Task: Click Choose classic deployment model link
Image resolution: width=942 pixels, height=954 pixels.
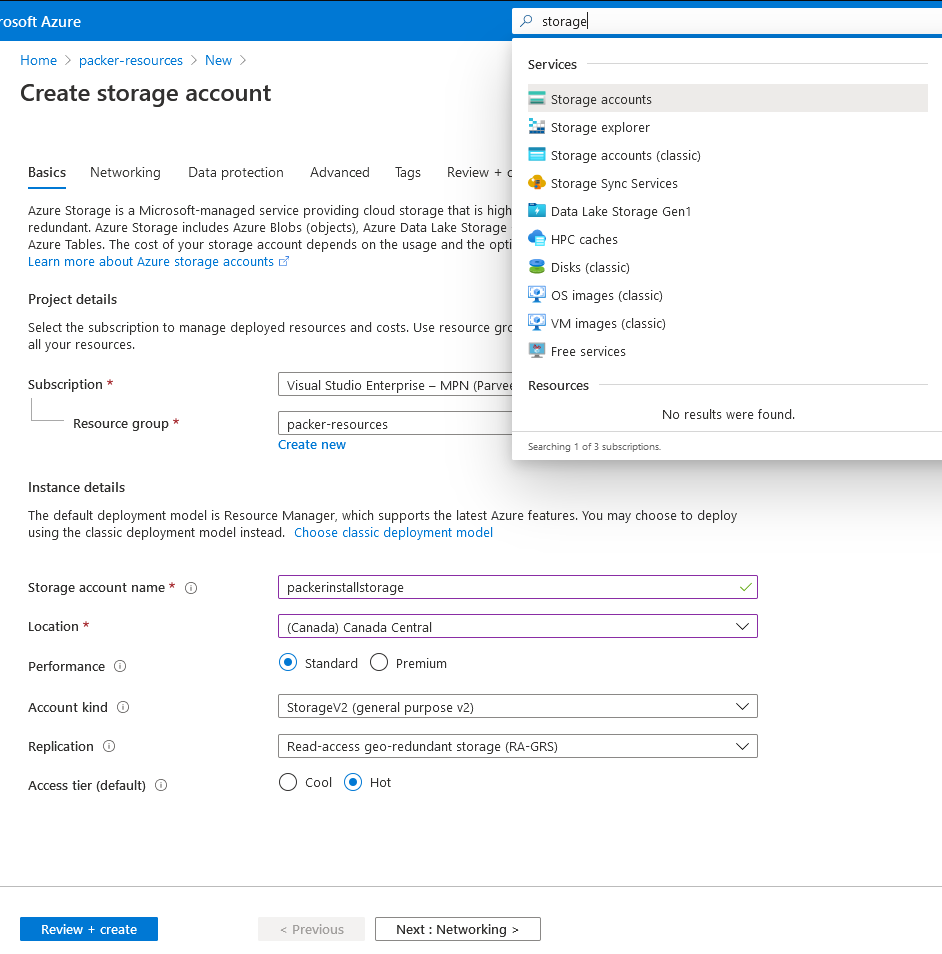Action: (393, 533)
